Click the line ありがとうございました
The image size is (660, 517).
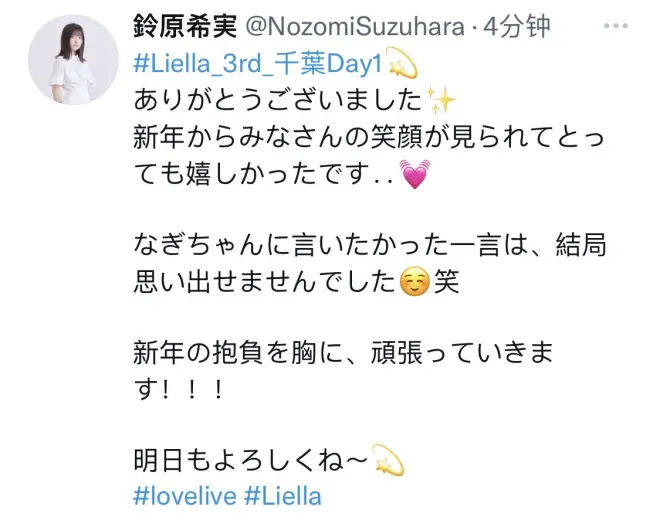(x=278, y=100)
